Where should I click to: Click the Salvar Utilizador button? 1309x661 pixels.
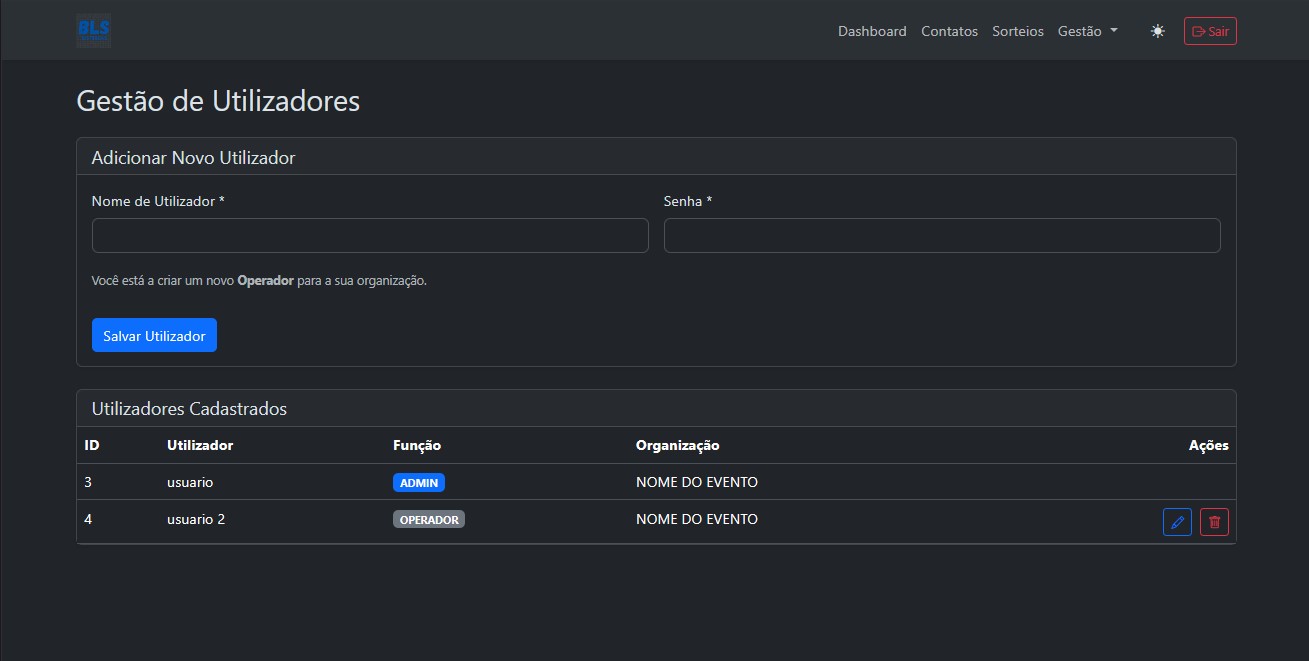pyautogui.click(x=154, y=336)
